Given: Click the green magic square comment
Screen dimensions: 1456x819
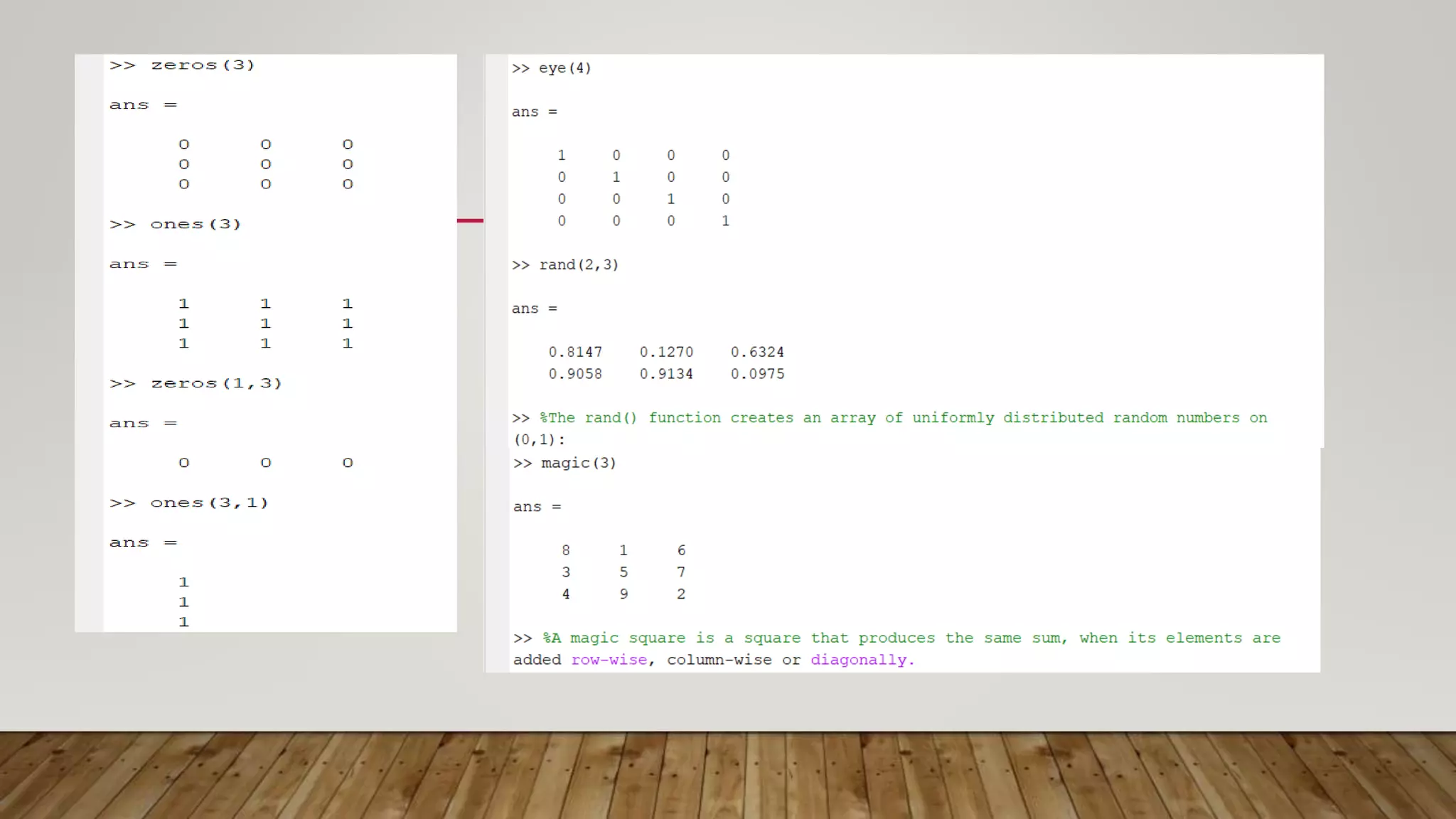Looking at the screenshot, I should point(910,638).
